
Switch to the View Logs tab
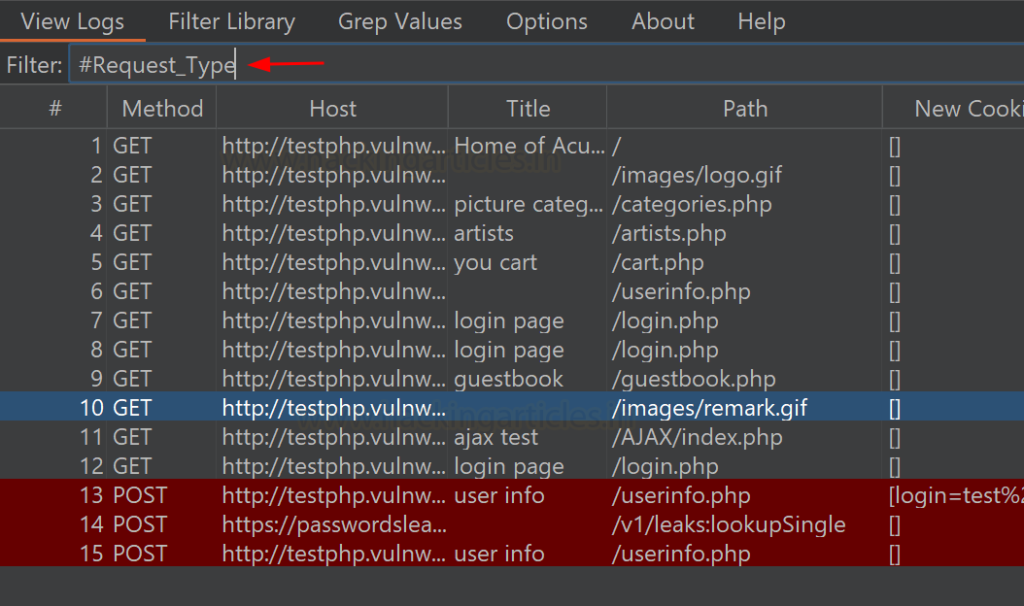pos(72,21)
